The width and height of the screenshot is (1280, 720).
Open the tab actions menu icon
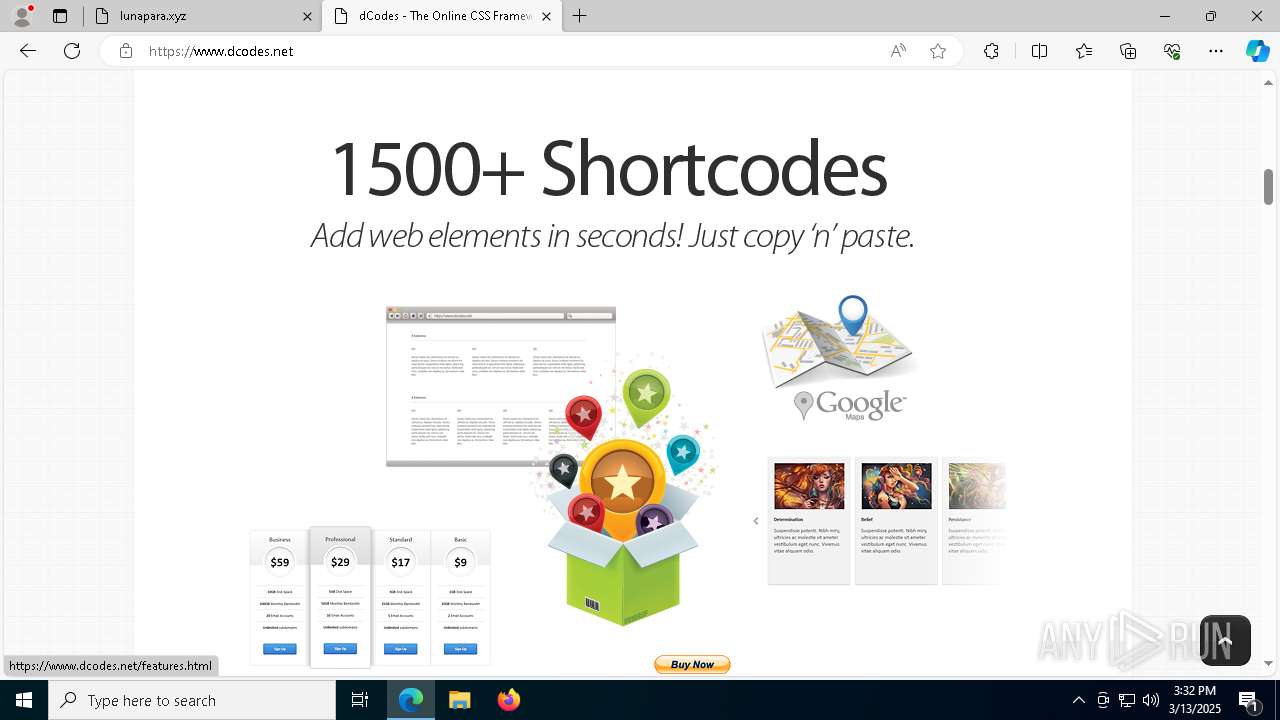tap(60, 16)
